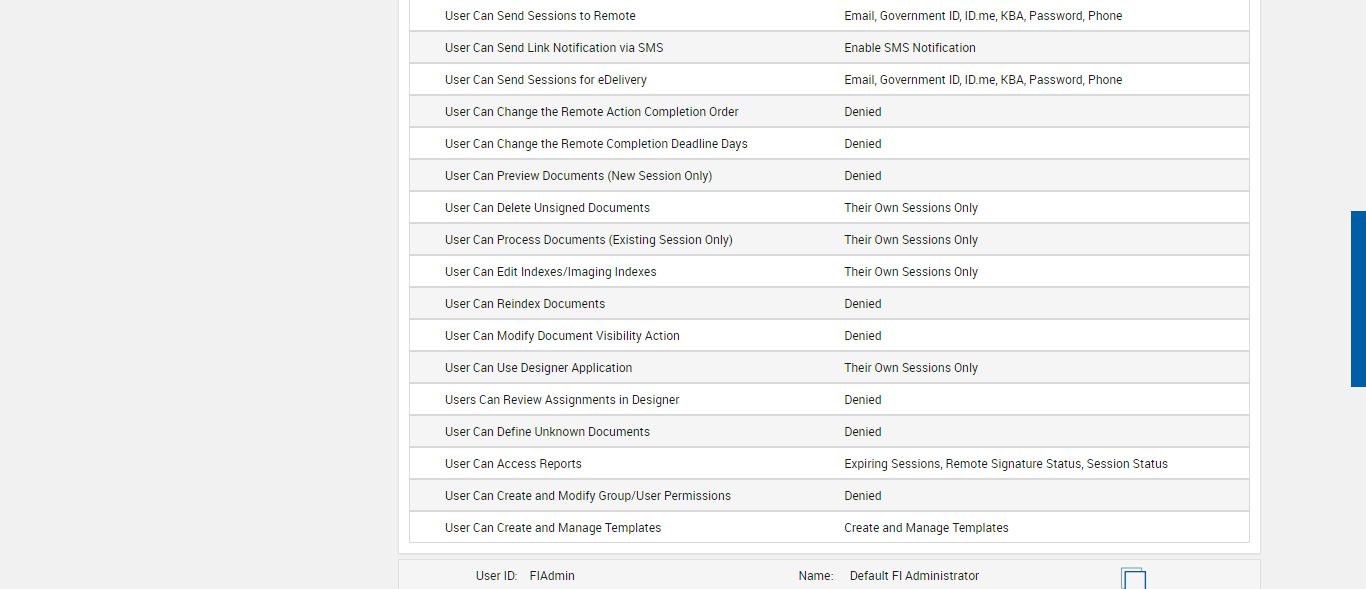This screenshot has width=1366, height=589.
Task: Click the User Can Reindex Documents row
Action: (525, 304)
